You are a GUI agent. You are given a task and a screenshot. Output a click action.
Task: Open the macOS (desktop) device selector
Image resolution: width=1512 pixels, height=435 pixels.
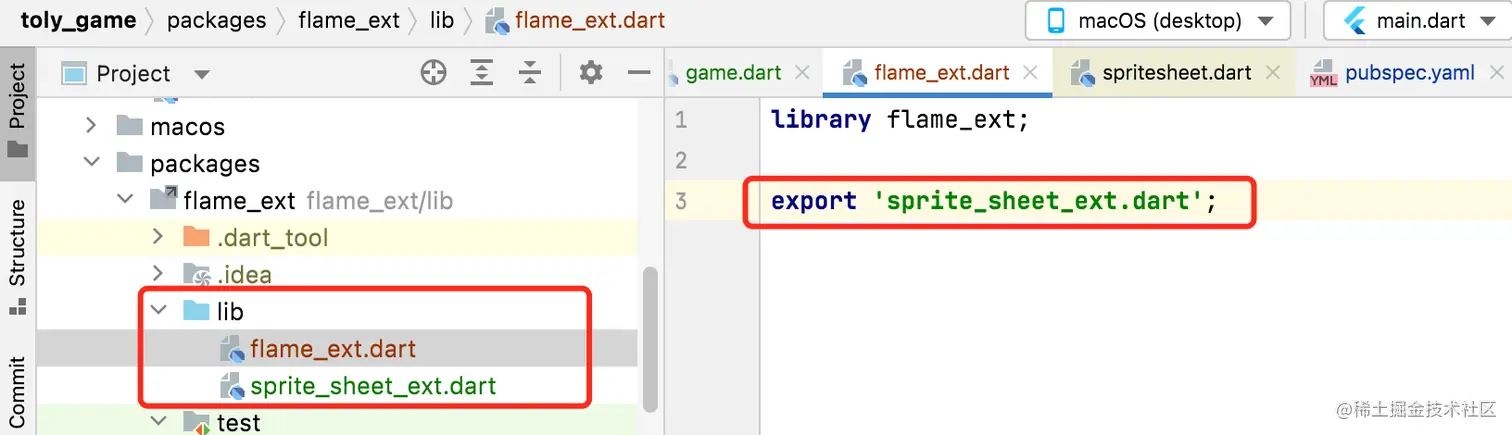1157,20
